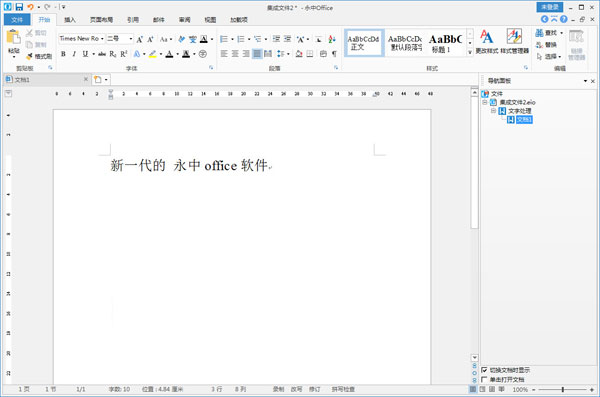Collapse the 文字处理 tree node

(x=493, y=111)
